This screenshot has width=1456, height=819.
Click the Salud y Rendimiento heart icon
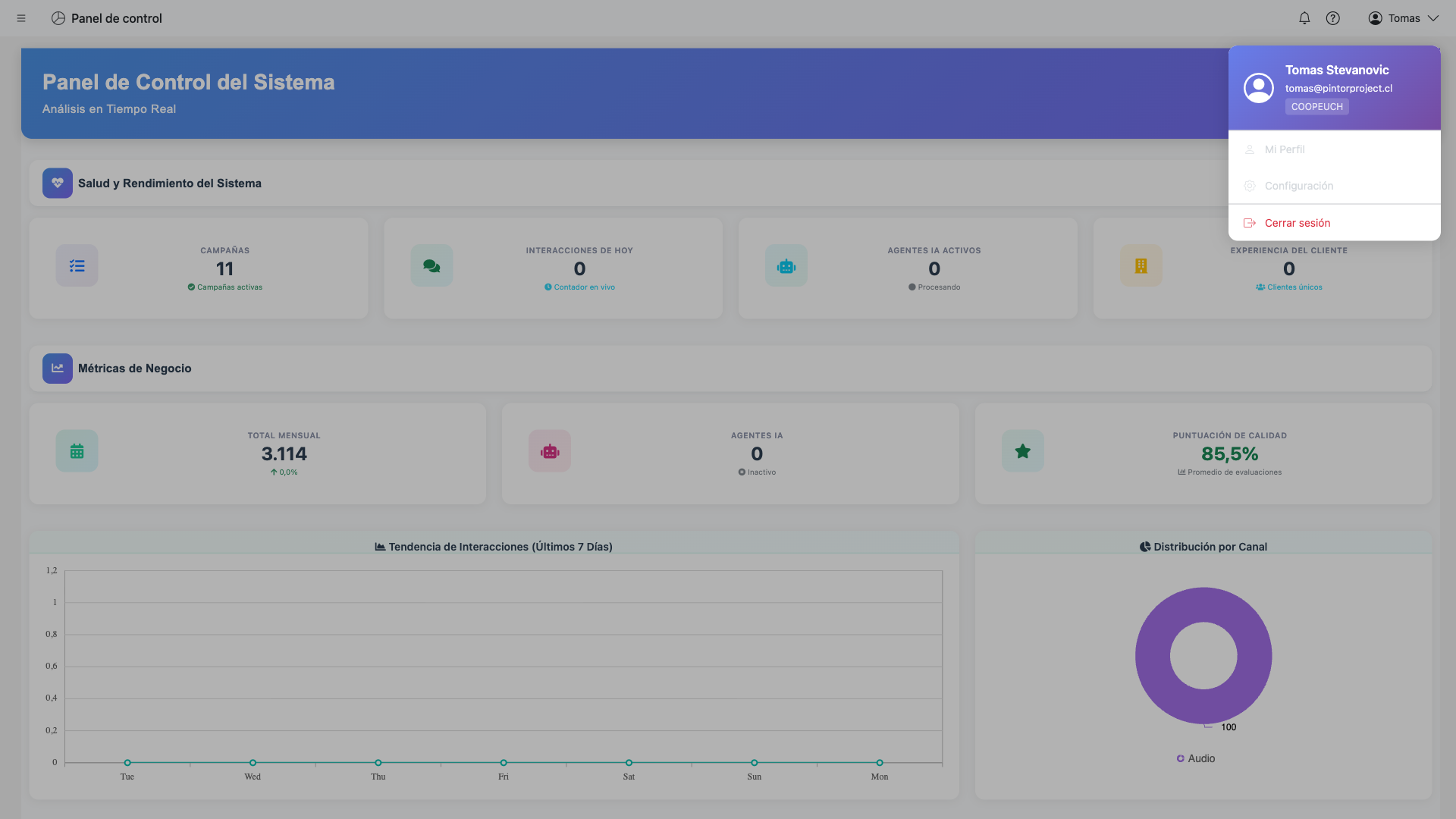pos(58,183)
